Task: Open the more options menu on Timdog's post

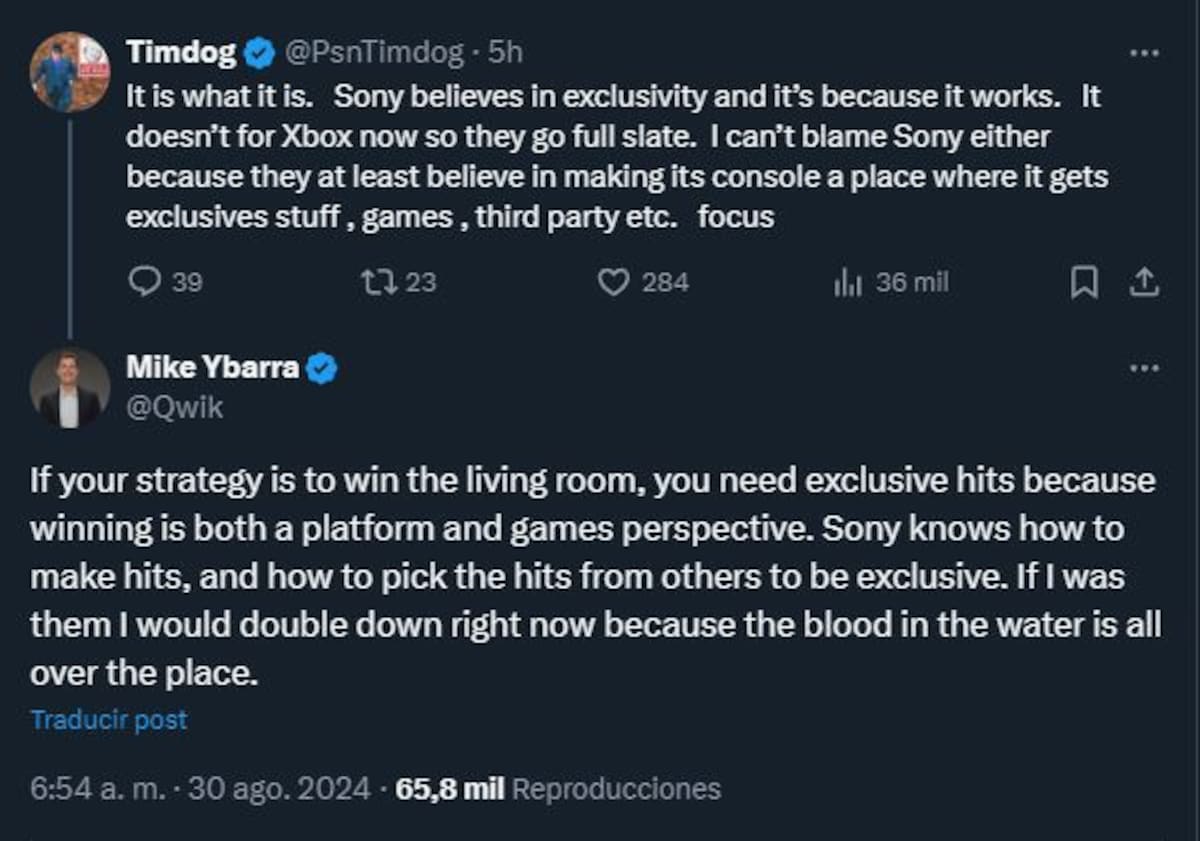Action: pos(1143,52)
